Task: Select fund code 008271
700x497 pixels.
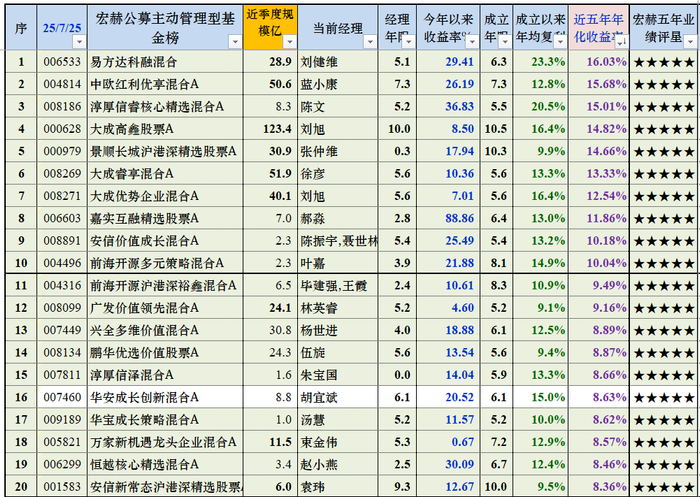Action: click(62, 196)
